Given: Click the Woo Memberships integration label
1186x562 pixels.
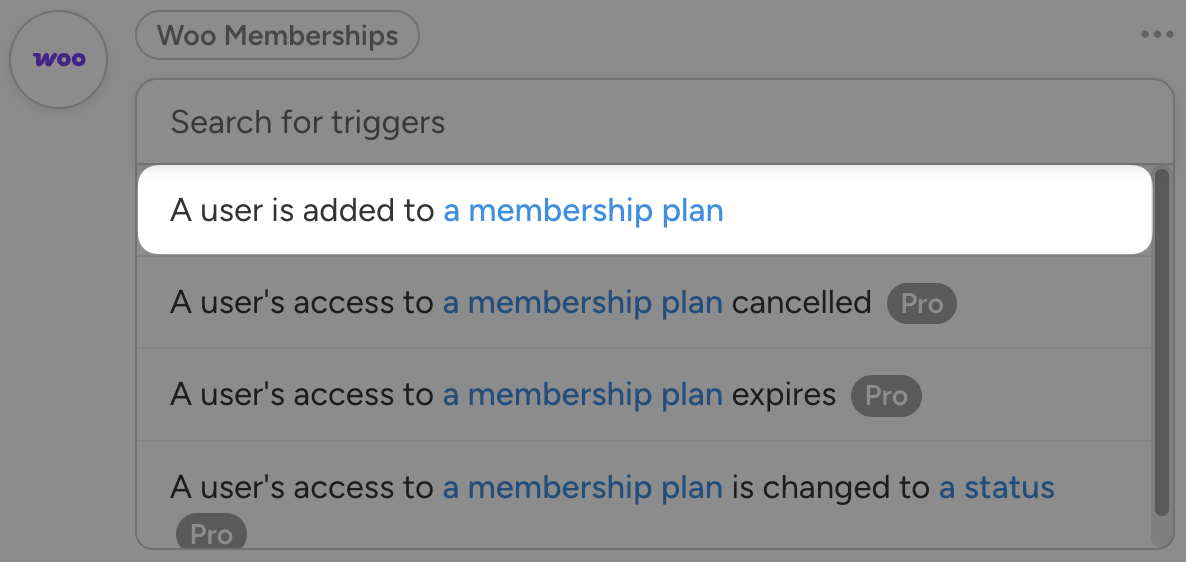Looking at the screenshot, I should pos(277,36).
